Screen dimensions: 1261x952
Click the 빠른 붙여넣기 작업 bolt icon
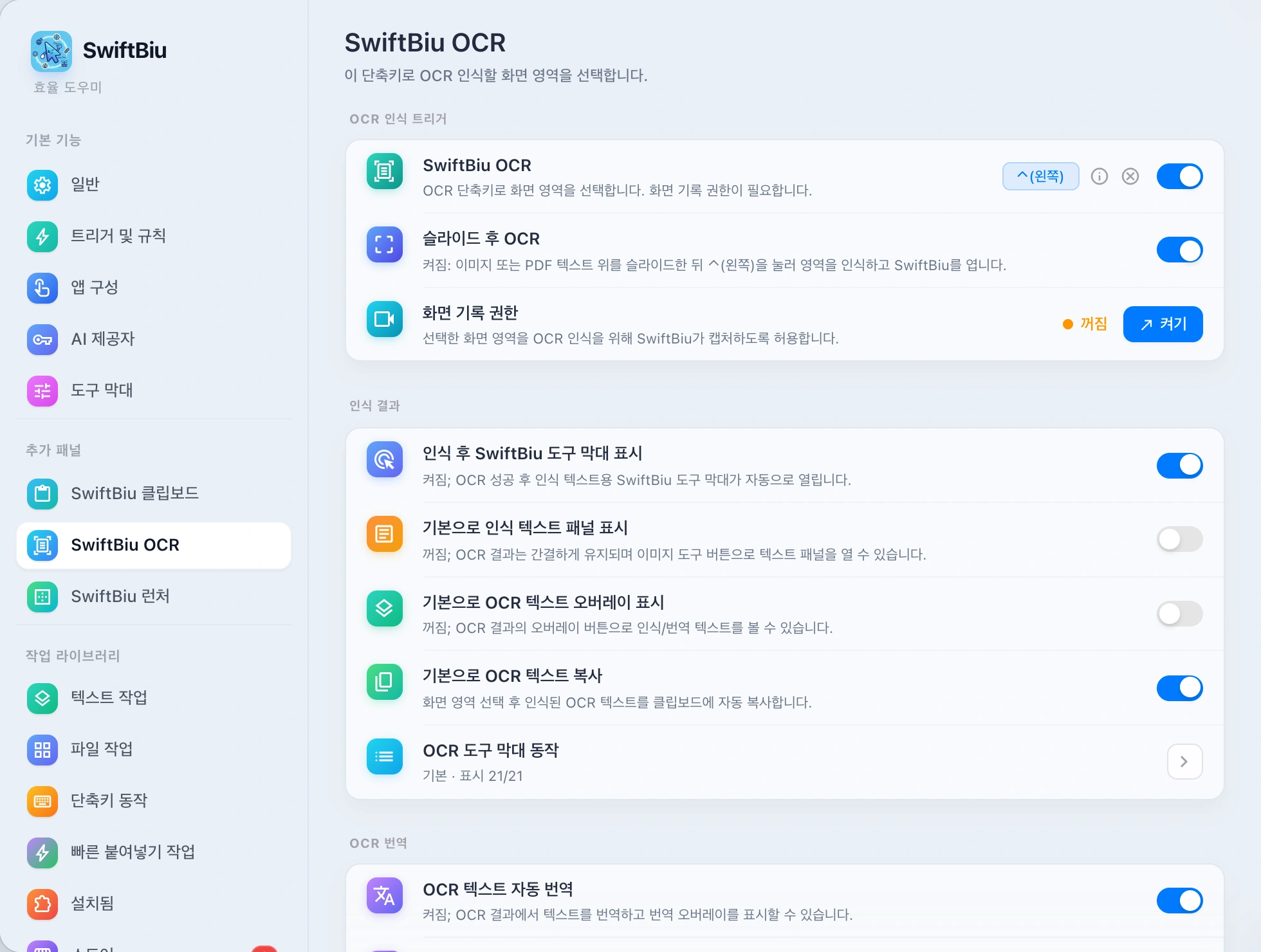(x=42, y=853)
